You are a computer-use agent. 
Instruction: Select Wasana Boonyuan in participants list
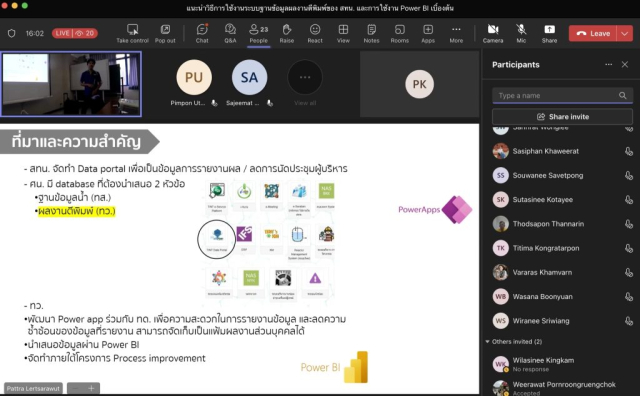pyautogui.click(x=562, y=296)
